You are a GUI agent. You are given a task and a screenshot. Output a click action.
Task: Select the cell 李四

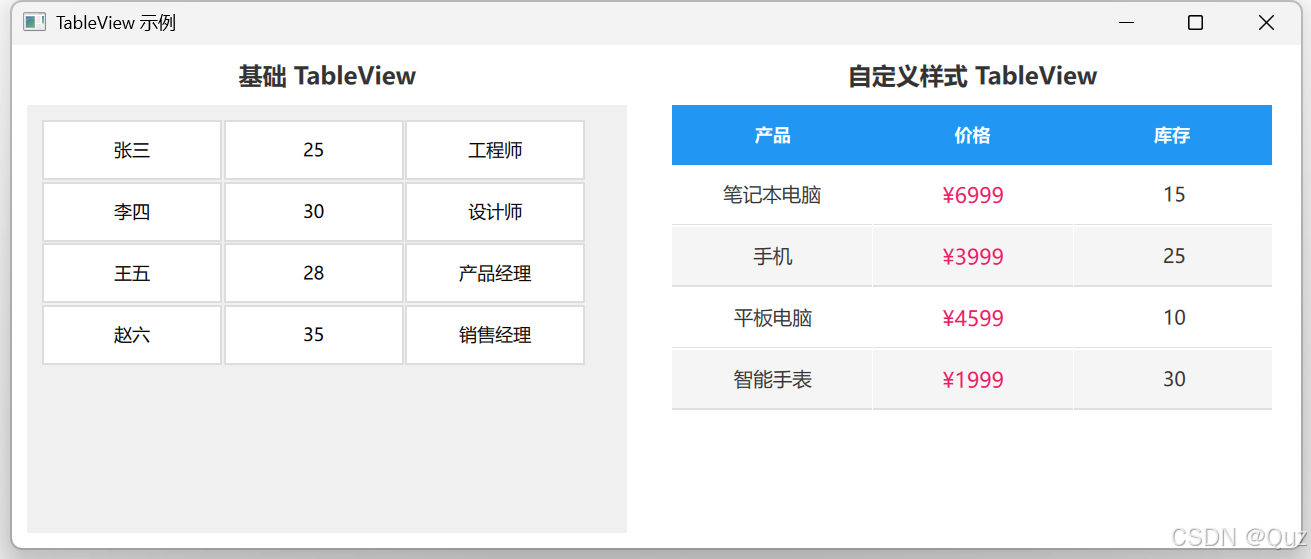pyautogui.click(x=132, y=212)
